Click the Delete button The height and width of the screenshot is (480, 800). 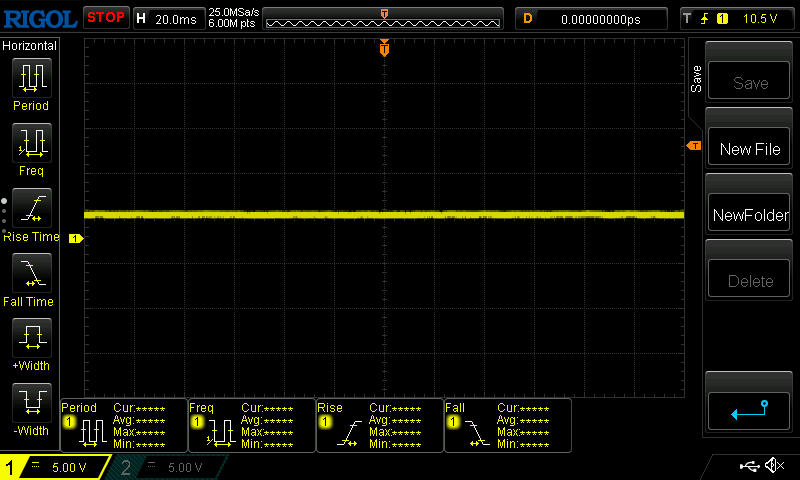tap(749, 280)
